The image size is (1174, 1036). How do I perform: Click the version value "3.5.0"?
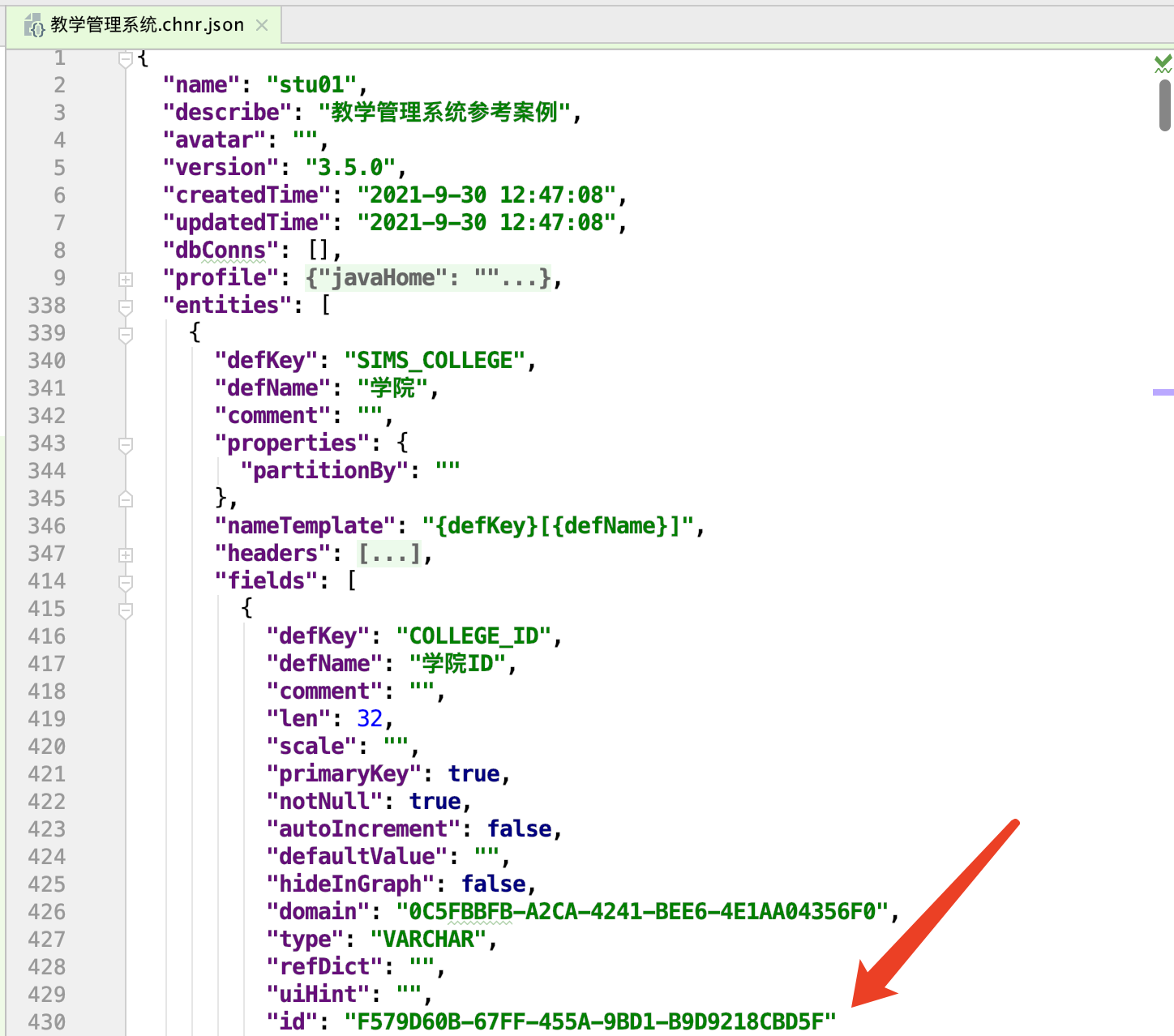(x=350, y=168)
